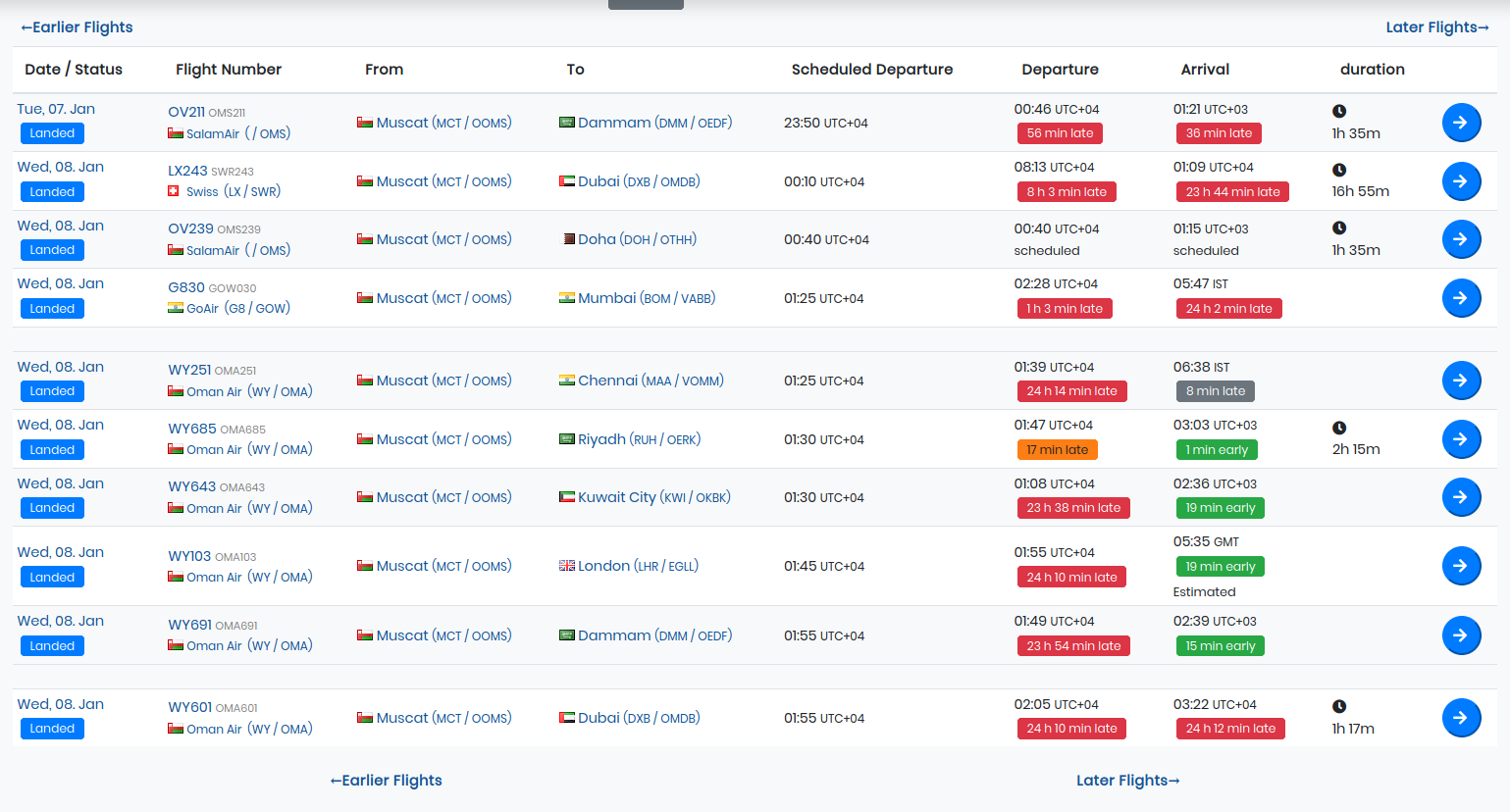The image size is (1510, 812).
Task: Click the 17 min late orange badge
Action: 1057,450
